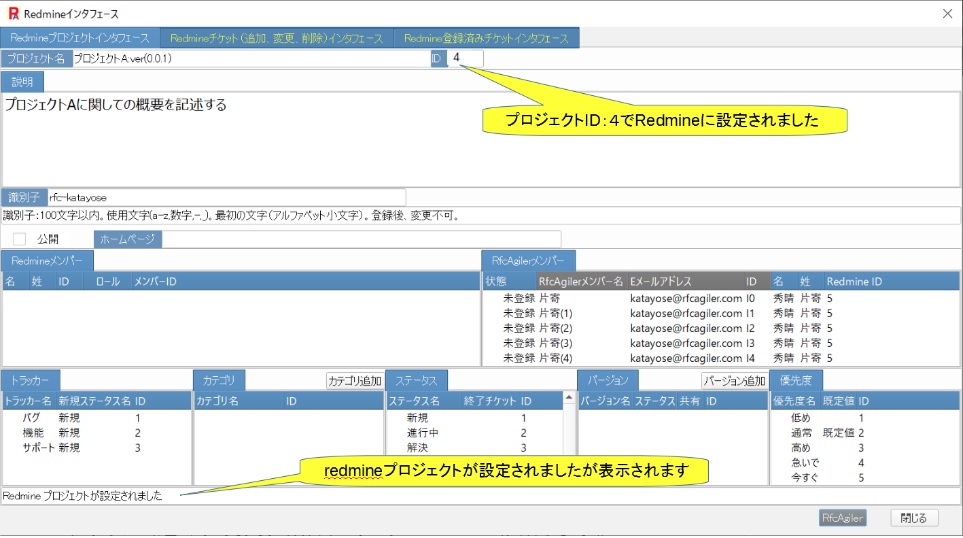
Task: Select the 片寄(4) member row
Action: 721,358
